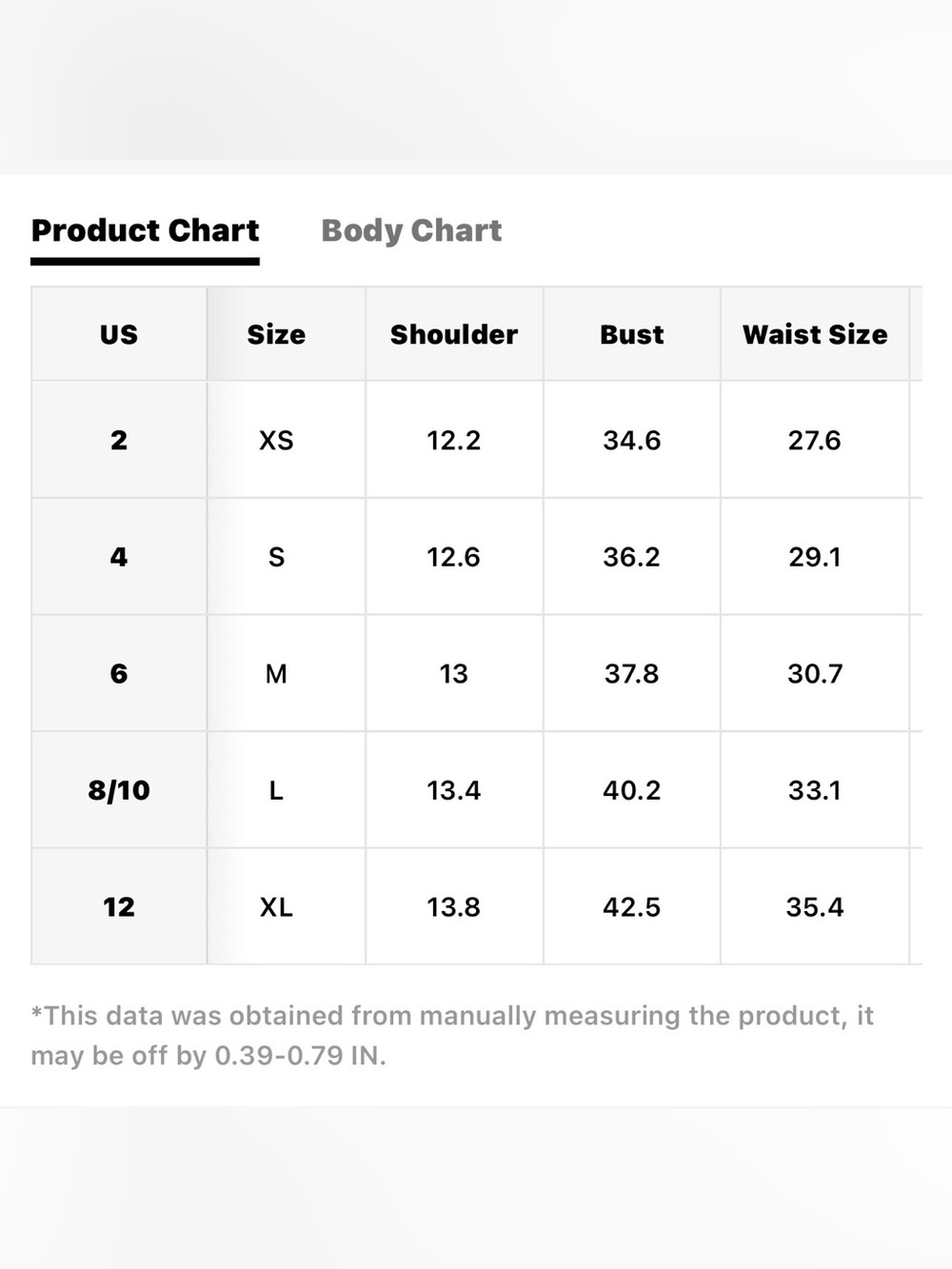The image size is (952, 1269).
Task: Click the Waist Size column header
Action: pos(815,334)
